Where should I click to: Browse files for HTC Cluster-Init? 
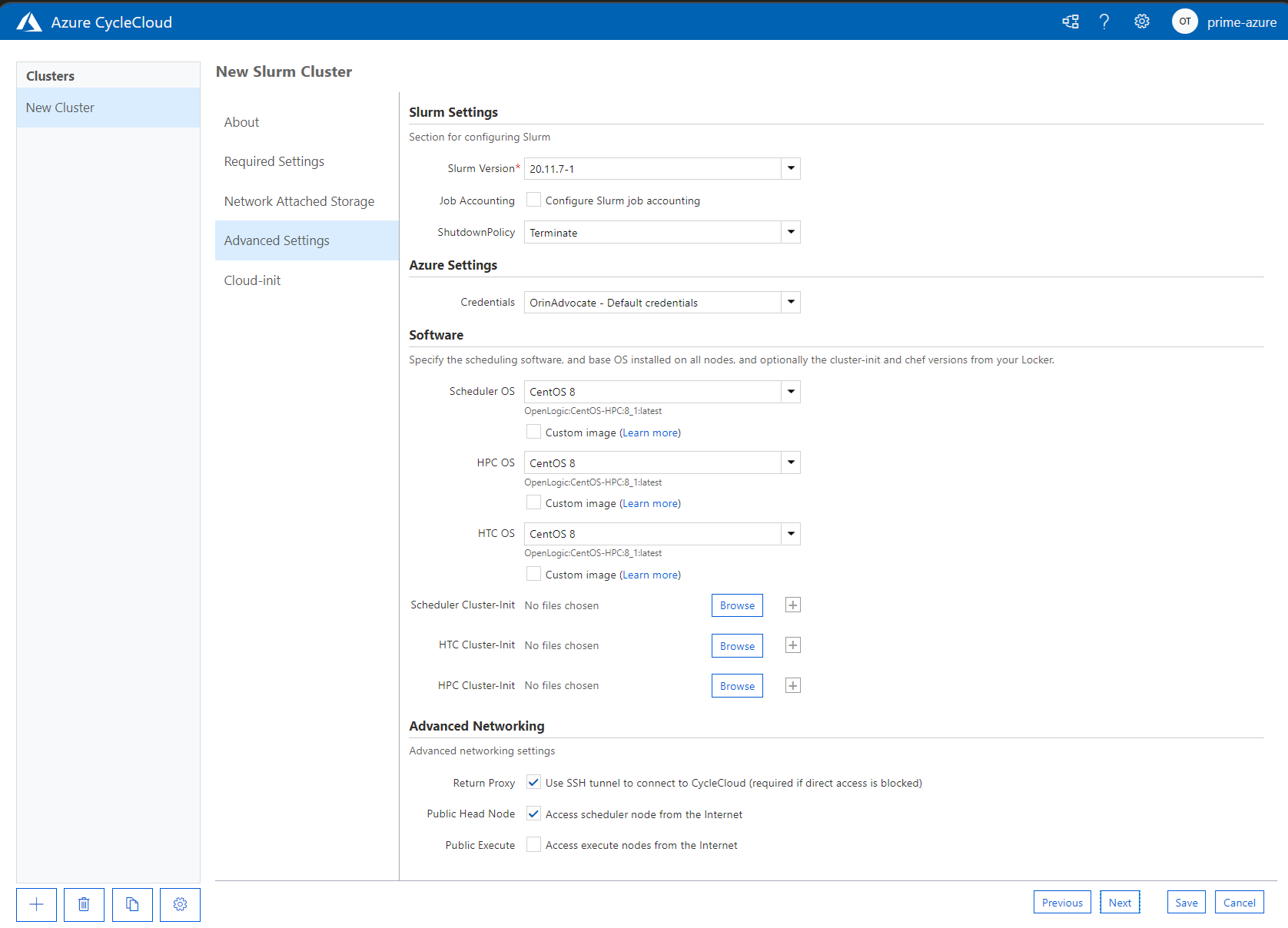pos(737,646)
